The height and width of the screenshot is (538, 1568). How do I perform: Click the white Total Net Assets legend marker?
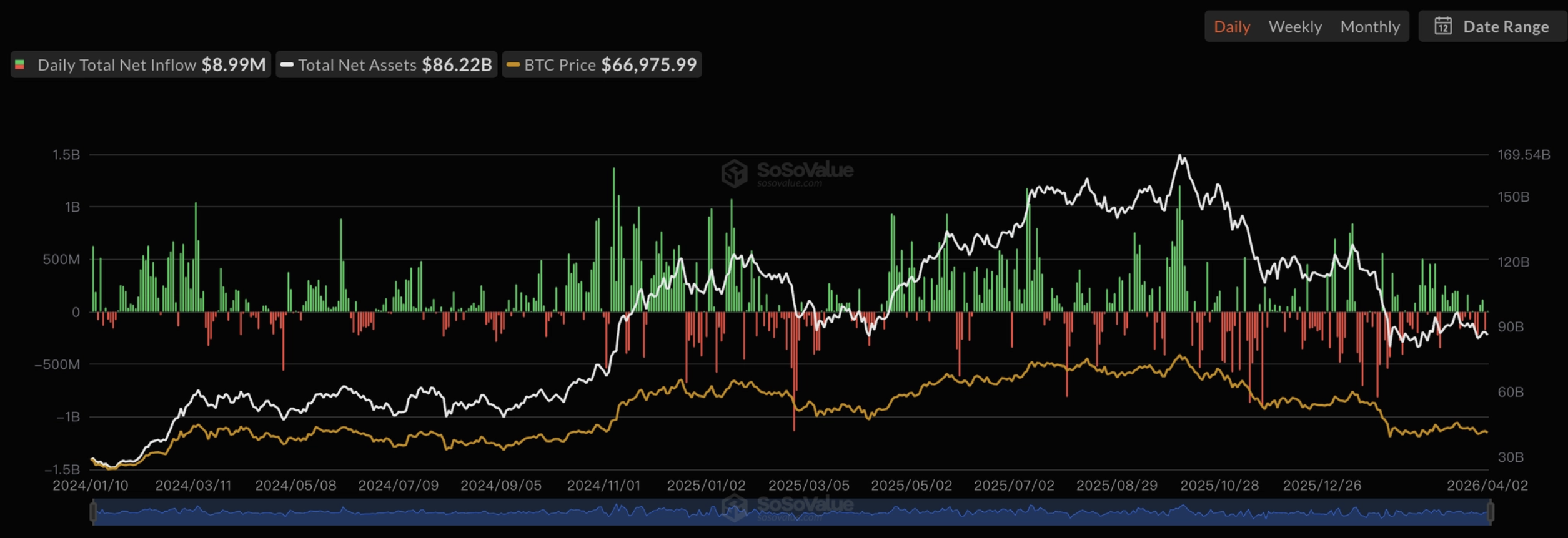[287, 65]
